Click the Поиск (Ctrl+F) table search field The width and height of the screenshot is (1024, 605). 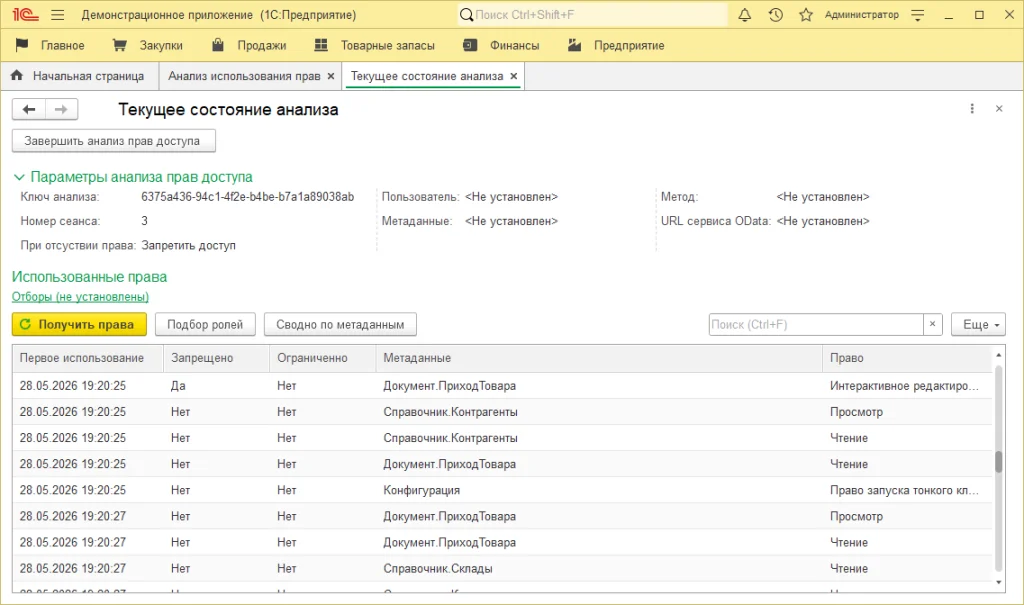pos(816,324)
